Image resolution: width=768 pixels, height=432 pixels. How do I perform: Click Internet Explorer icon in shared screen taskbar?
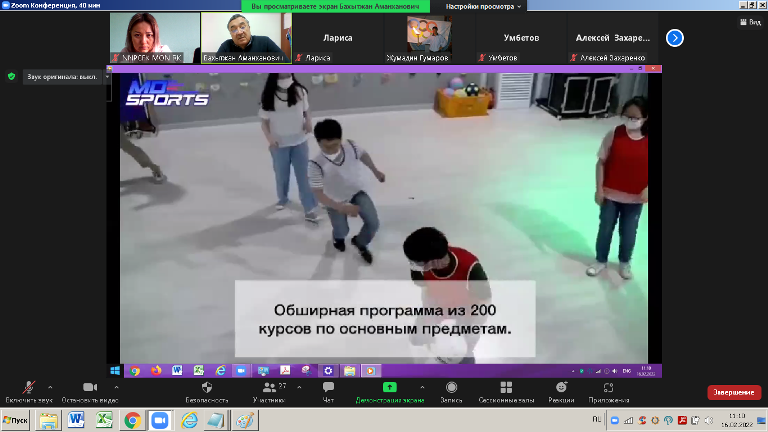pos(220,371)
